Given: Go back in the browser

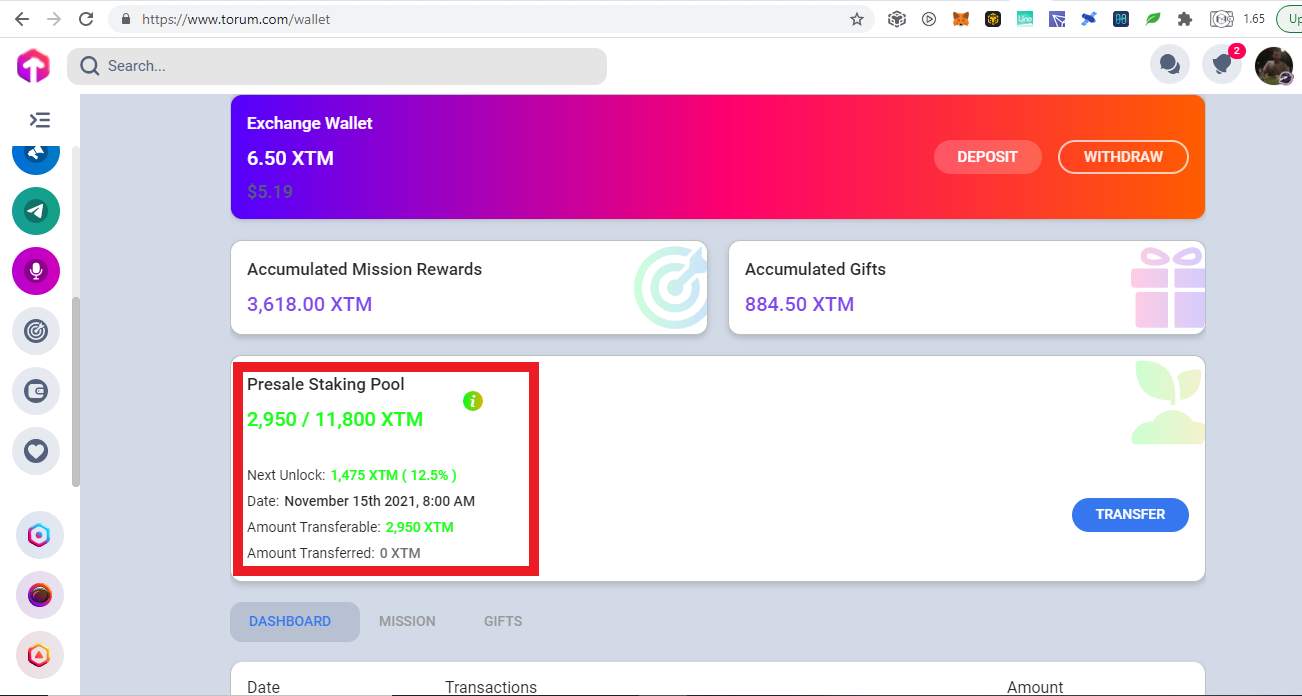Looking at the screenshot, I should 21,19.
